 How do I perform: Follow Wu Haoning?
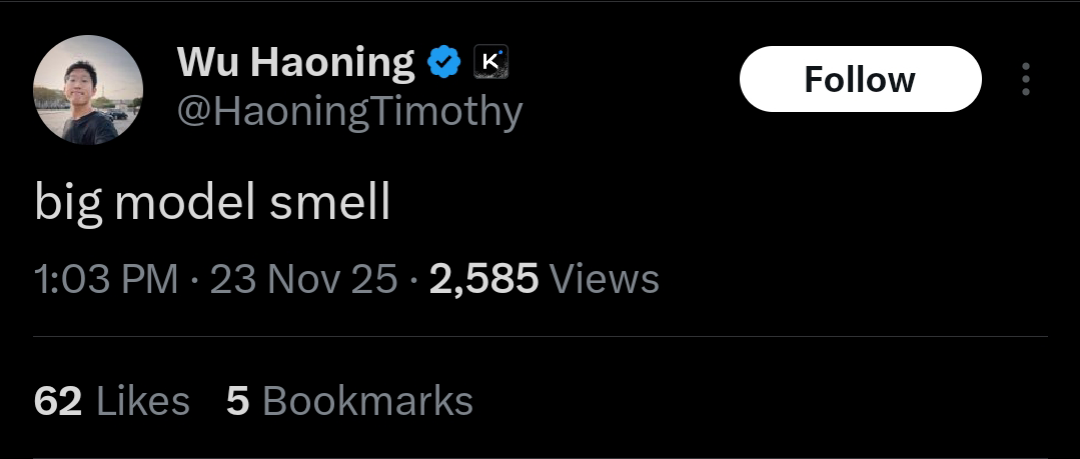[x=860, y=80]
